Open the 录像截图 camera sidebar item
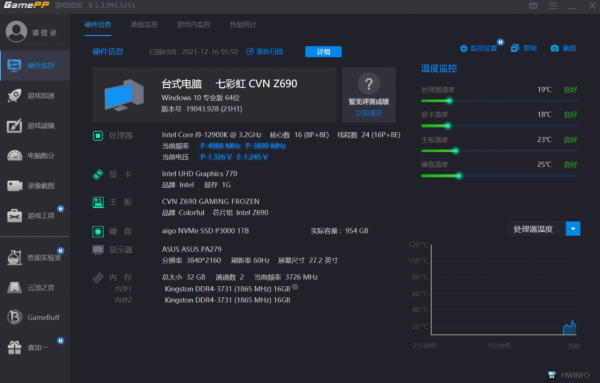Viewport: 600px width, 383px height. (35, 186)
